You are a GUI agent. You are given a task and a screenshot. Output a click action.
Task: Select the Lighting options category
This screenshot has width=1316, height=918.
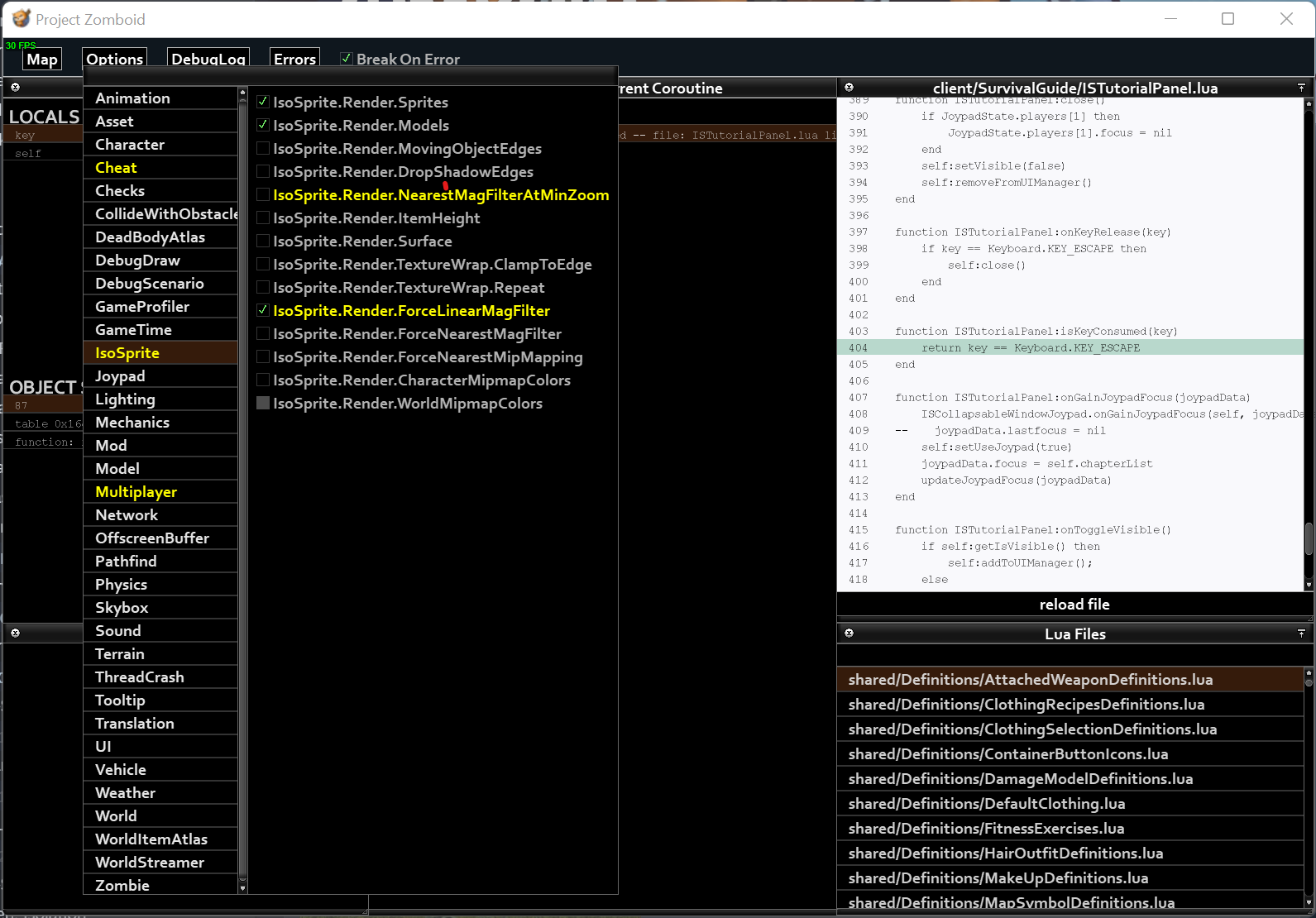[160, 399]
